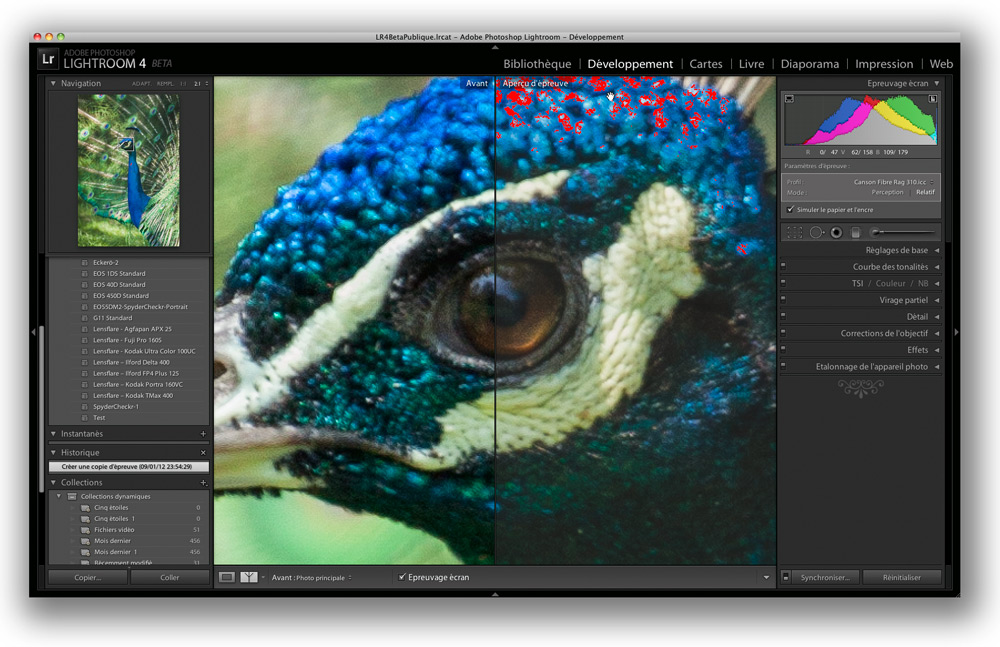
Task: Apply the Lensflare - Kodak Portra 160VC preset
Action: point(138,385)
